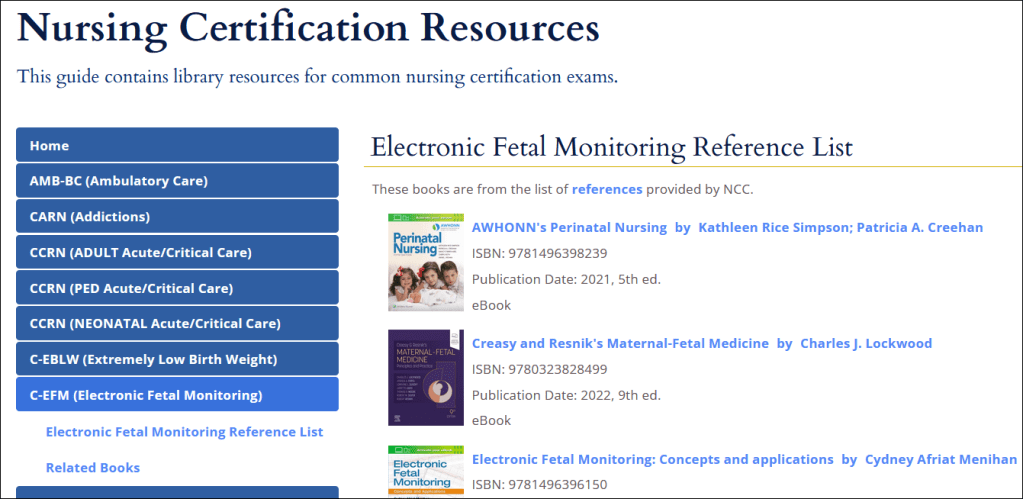1023x499 pixels.
Task: Select CCRN (ADULT Acute/Critical Care) tab
Action: 177,252
